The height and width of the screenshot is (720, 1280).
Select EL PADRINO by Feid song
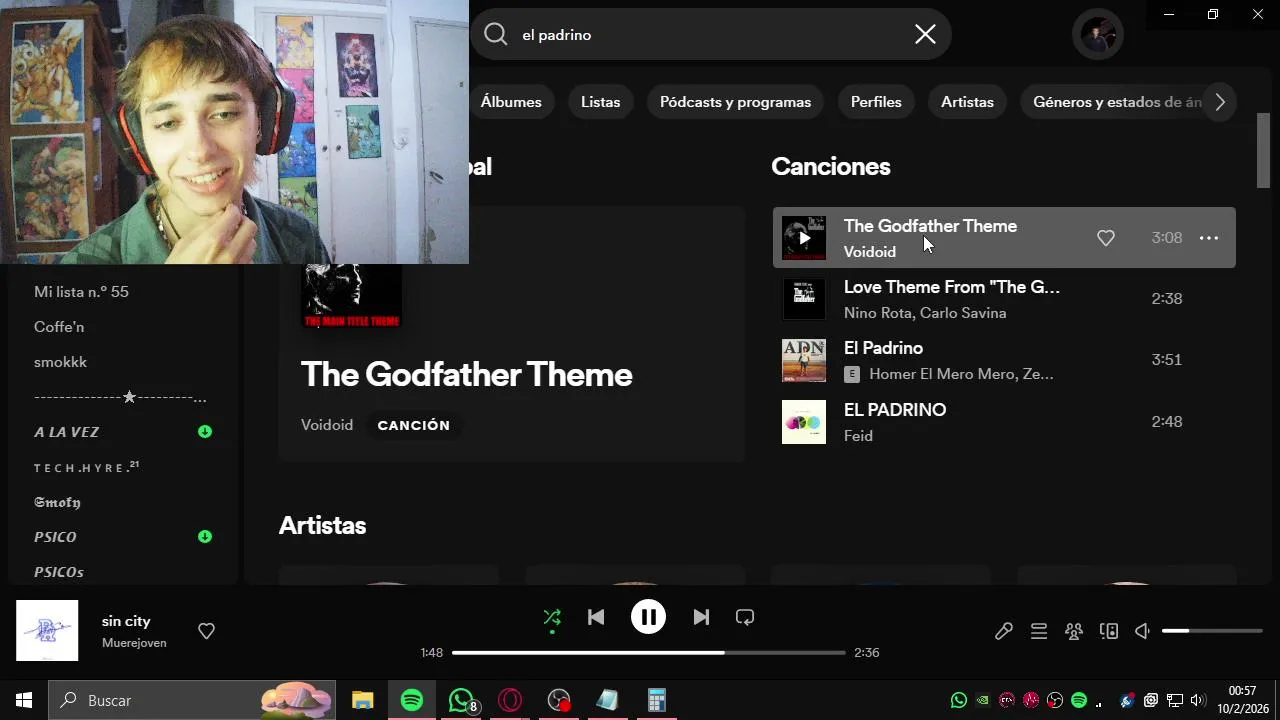coord(1004,422)
